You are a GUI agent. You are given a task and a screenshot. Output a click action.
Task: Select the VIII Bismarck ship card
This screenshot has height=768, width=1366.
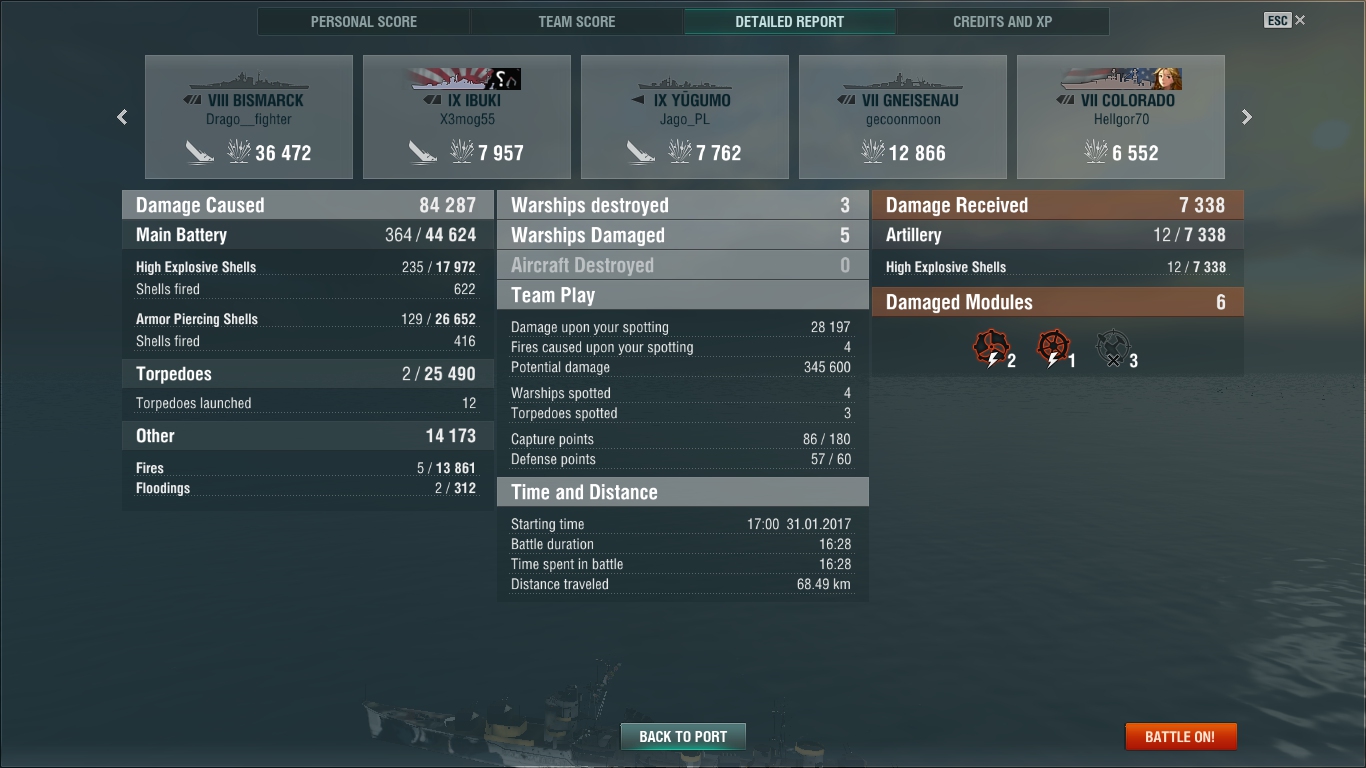coord(249,117)
